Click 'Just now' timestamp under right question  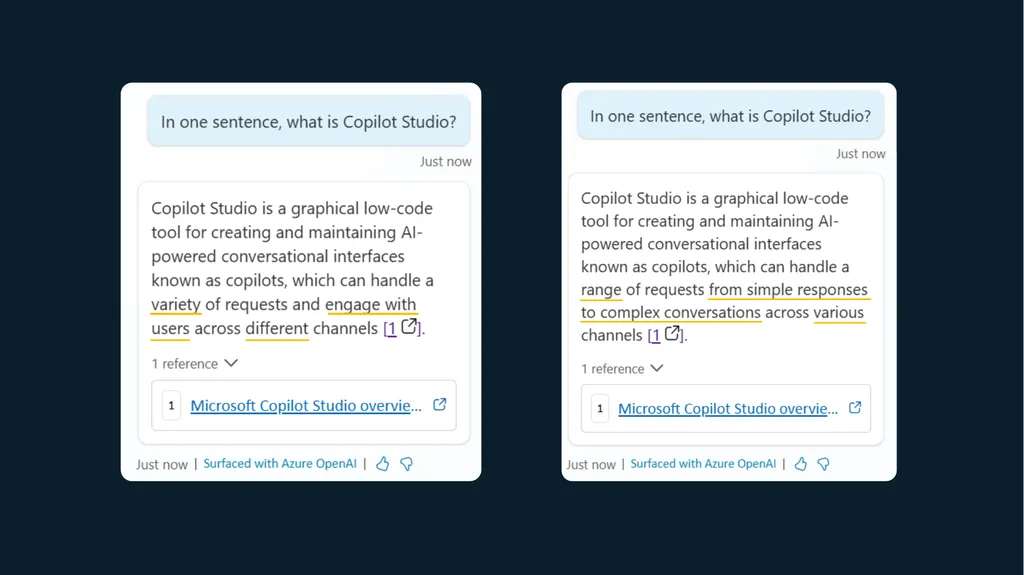coord(861,154)
